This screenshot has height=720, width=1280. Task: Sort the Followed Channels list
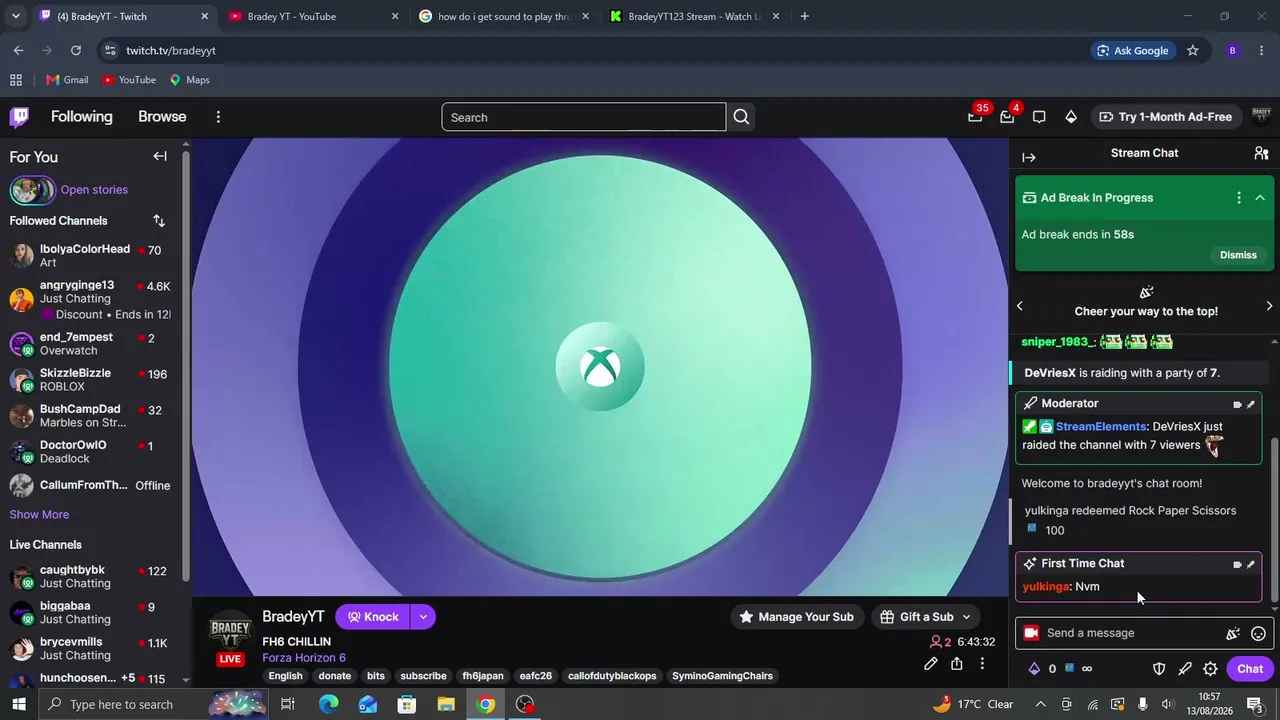(x=159, y=221)
